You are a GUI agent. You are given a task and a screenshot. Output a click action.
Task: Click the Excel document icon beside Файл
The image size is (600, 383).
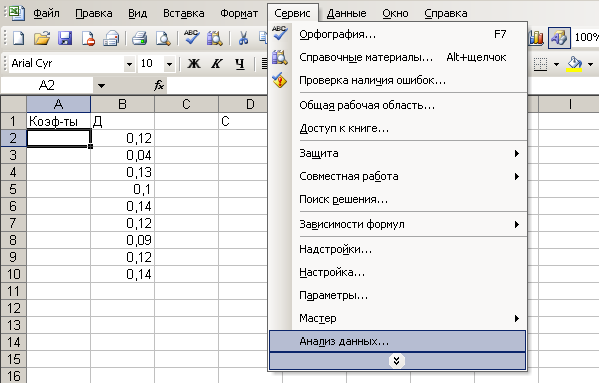coord(16,13)
